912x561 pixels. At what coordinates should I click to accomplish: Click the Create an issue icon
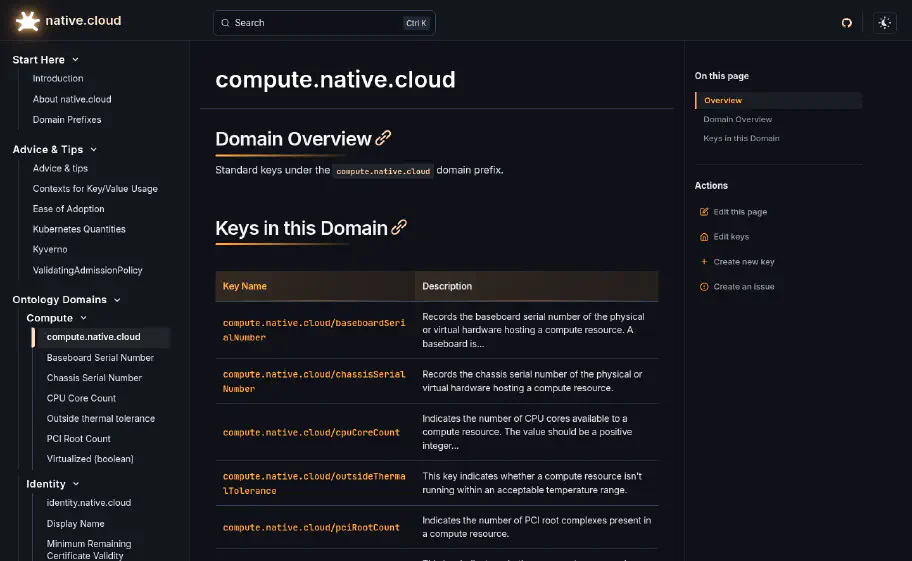704,287
